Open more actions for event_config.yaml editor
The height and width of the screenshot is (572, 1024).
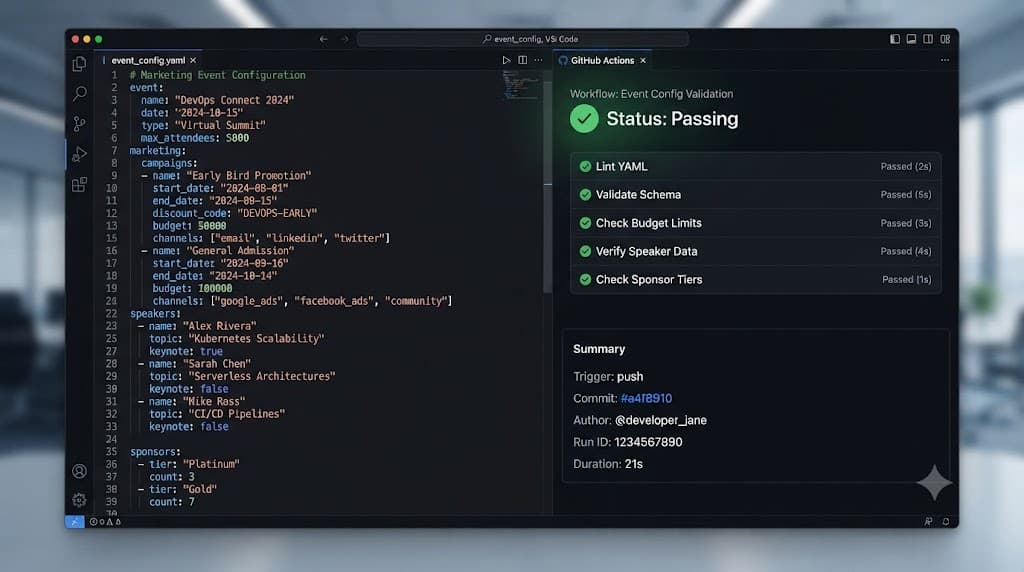tap(538, 60)
